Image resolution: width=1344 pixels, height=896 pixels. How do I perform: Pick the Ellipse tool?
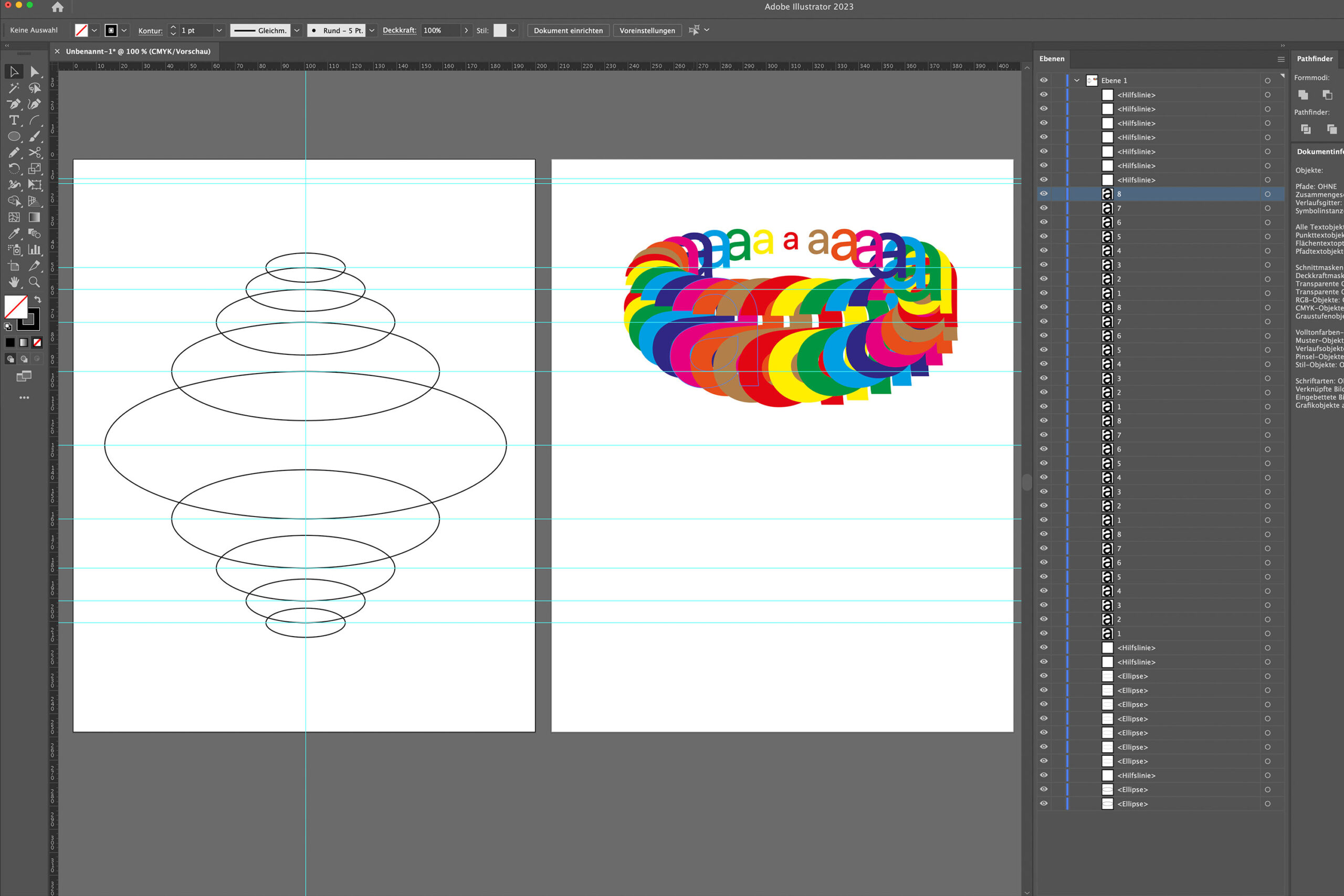pos(14,136)
